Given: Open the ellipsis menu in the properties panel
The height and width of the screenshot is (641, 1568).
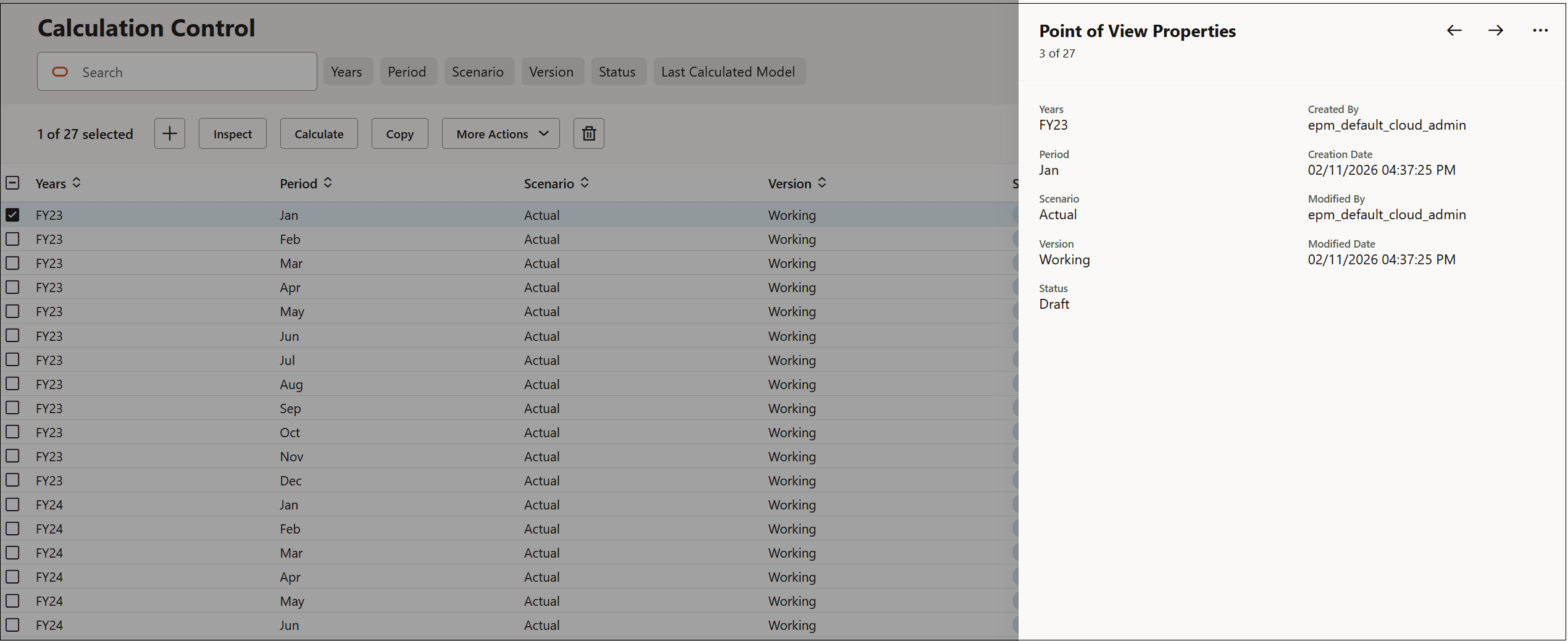Looking at the screenshot, I should tap(1540, 30).
